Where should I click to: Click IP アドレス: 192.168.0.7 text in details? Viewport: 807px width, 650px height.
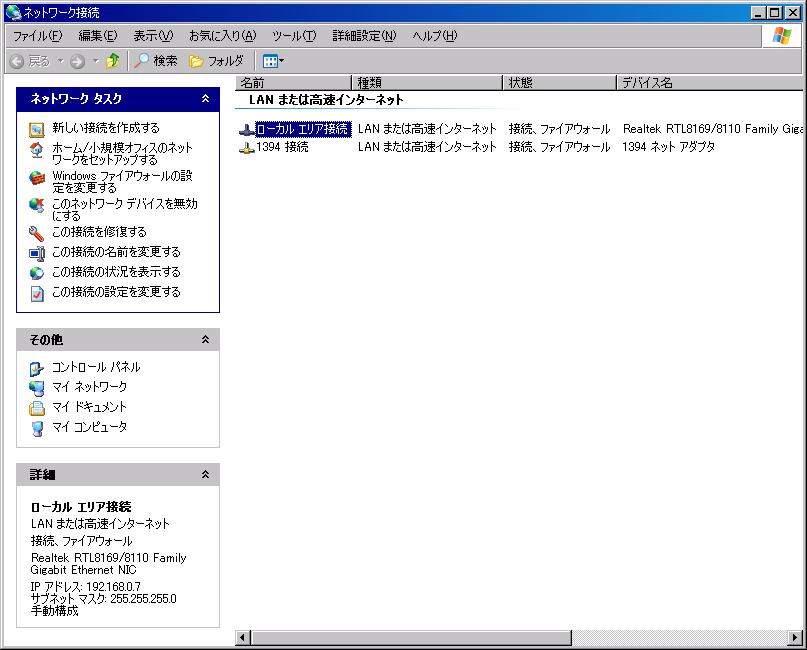point(85,587)
